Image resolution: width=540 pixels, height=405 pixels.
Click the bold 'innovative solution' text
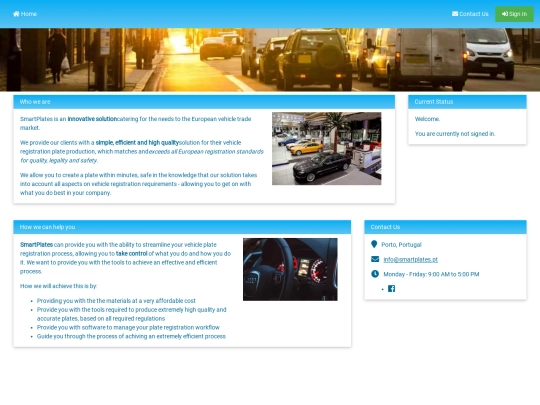(92, 119)
